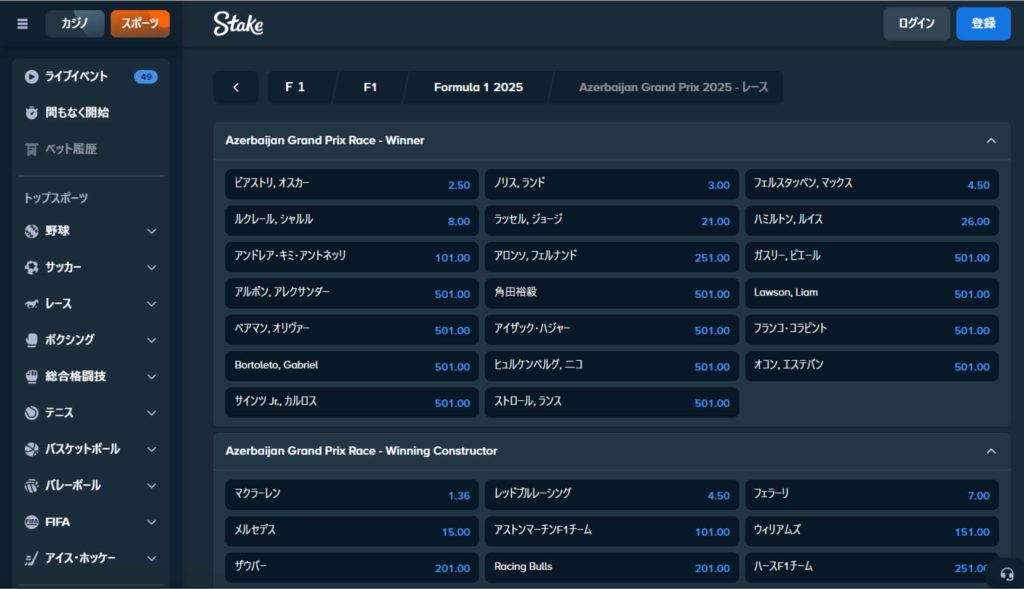
Task: Click the MMA (総合格闘技) icon
Action: click(x=31, y=377)
